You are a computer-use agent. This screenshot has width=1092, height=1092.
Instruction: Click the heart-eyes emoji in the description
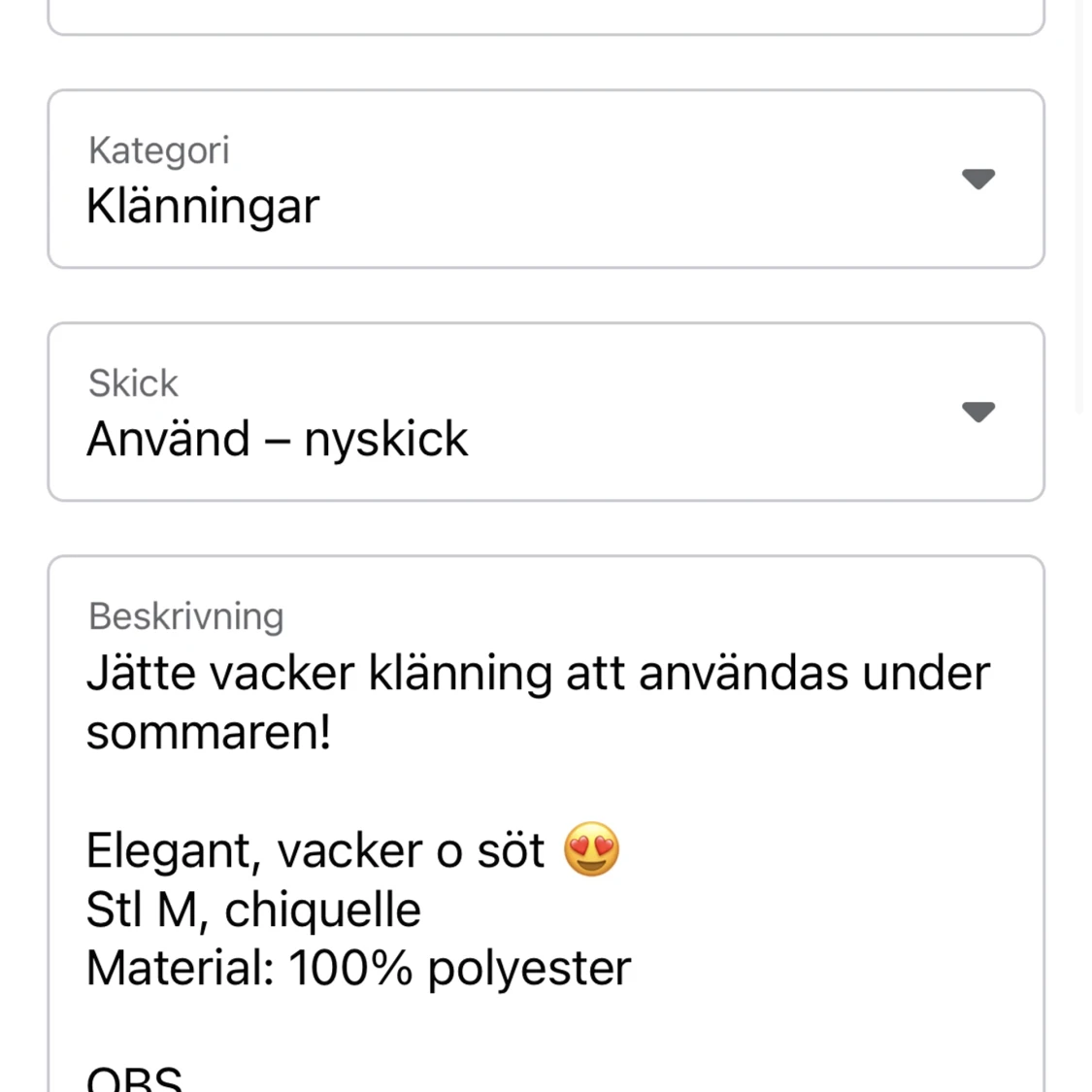[591, 849]
